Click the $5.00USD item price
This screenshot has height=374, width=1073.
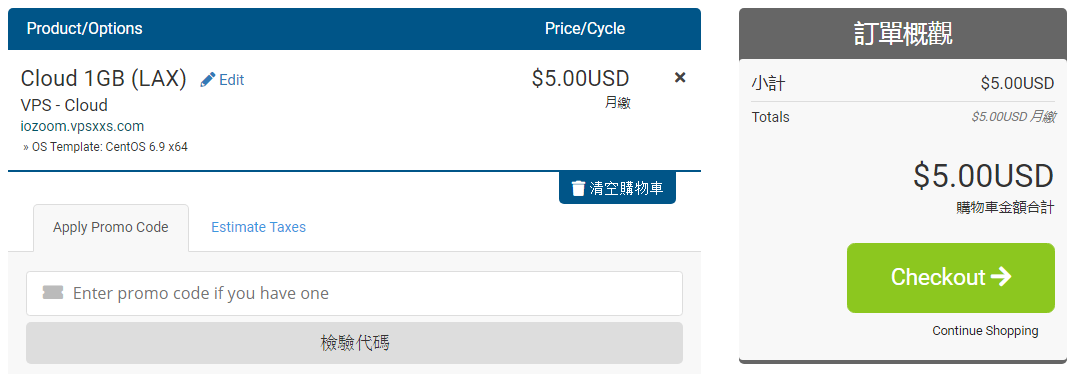pyautogui.click(x=580, y=79)
